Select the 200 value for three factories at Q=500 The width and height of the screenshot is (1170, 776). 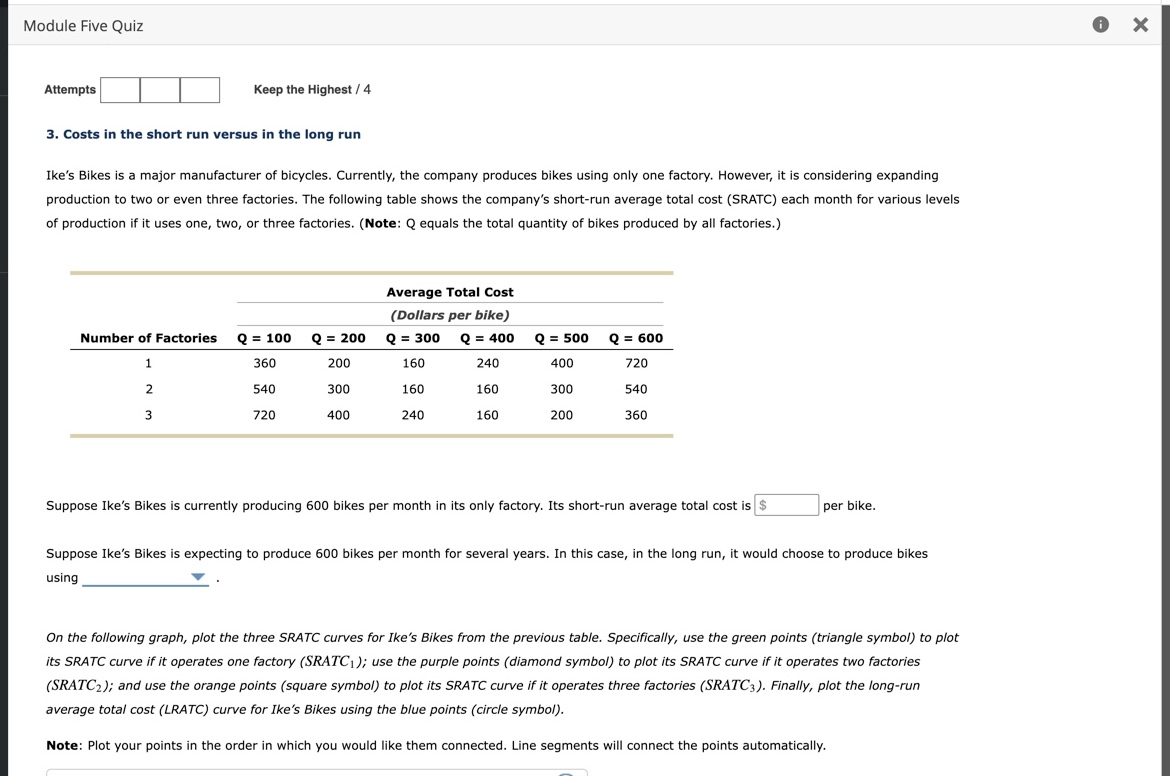[561, 415]
